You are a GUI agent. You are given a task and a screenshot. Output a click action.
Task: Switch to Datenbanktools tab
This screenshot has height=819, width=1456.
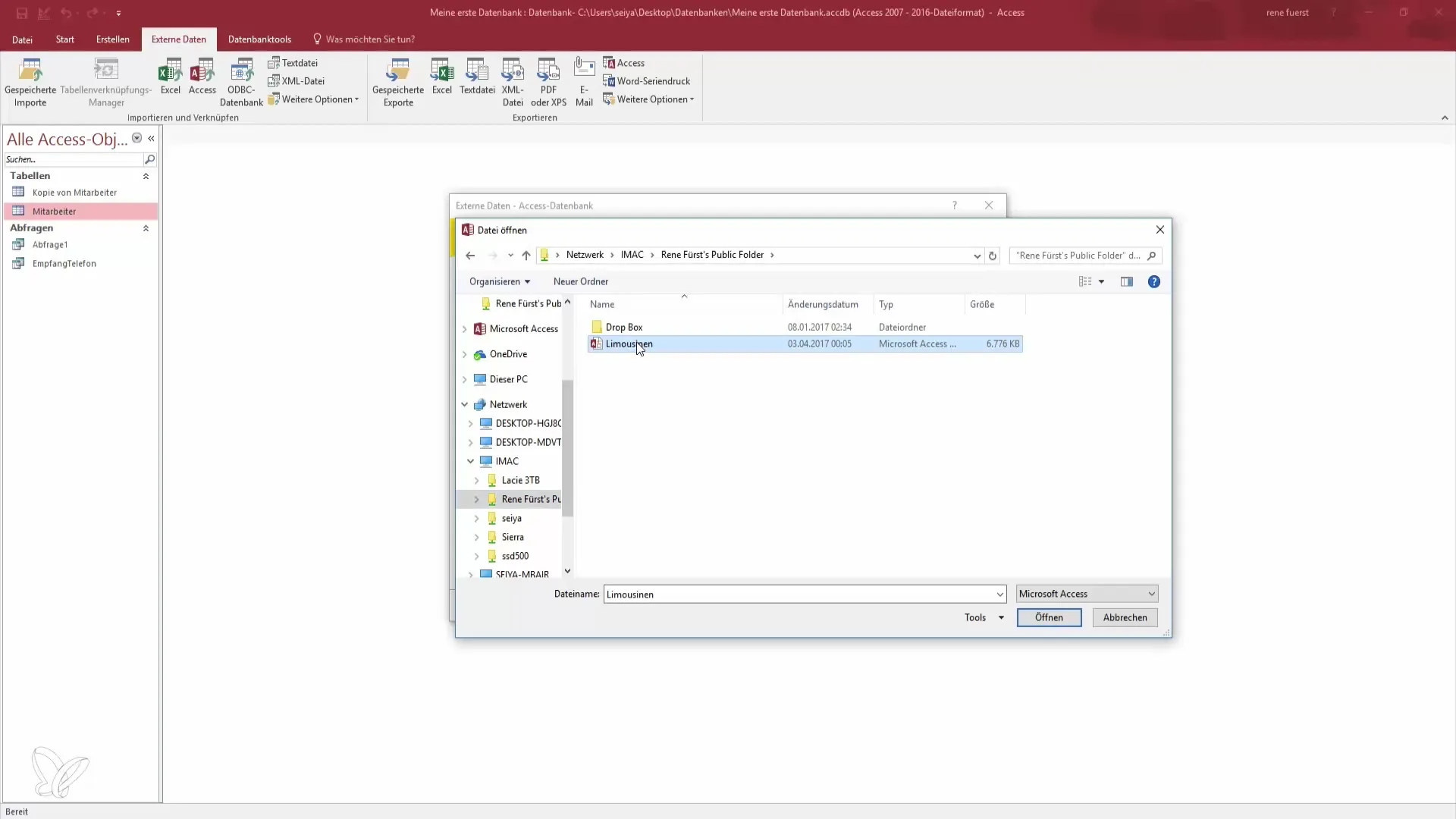[x=259, y=39]
